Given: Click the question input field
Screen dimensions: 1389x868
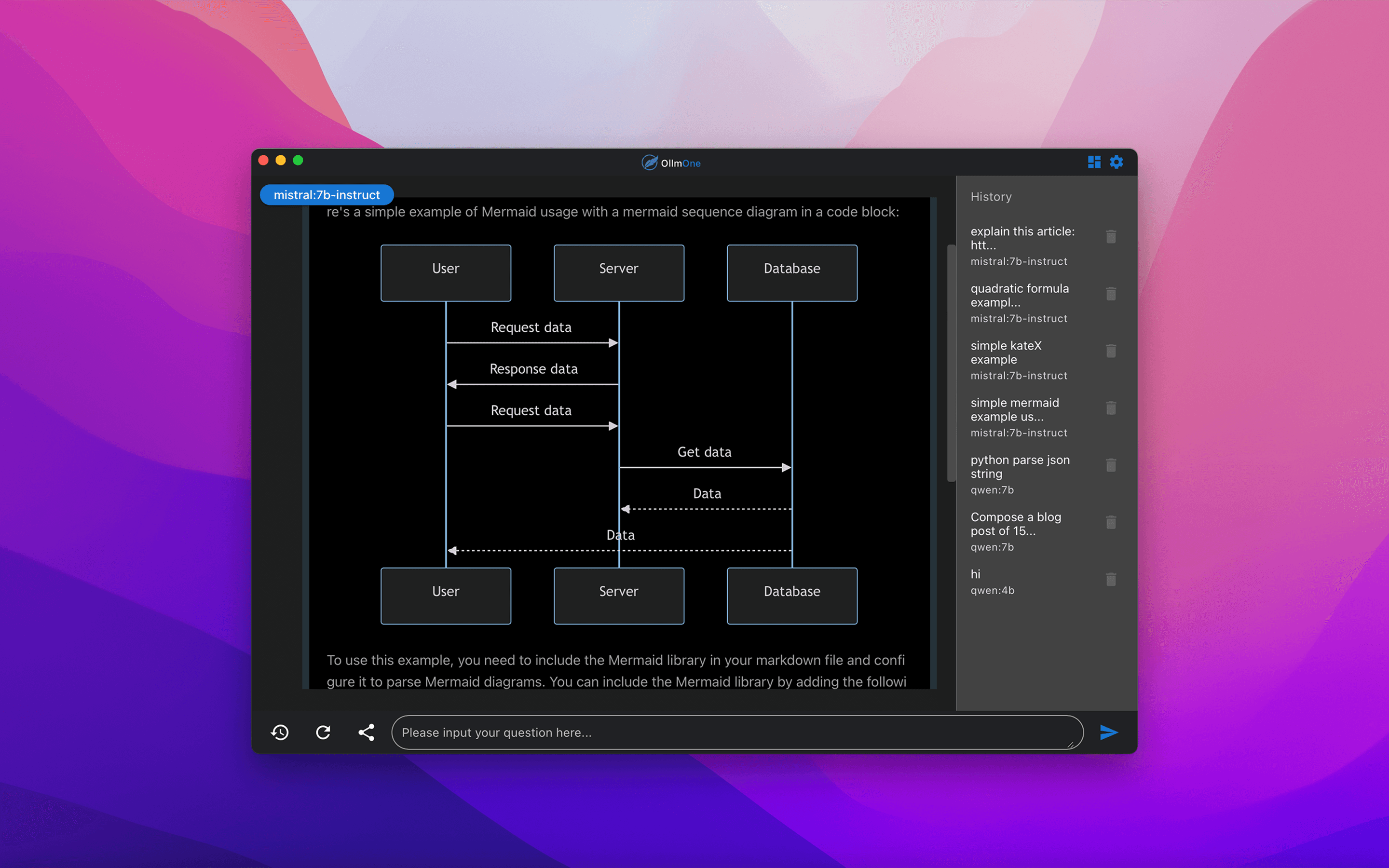Looking at the screenshot, I should [x=737, y=732].
